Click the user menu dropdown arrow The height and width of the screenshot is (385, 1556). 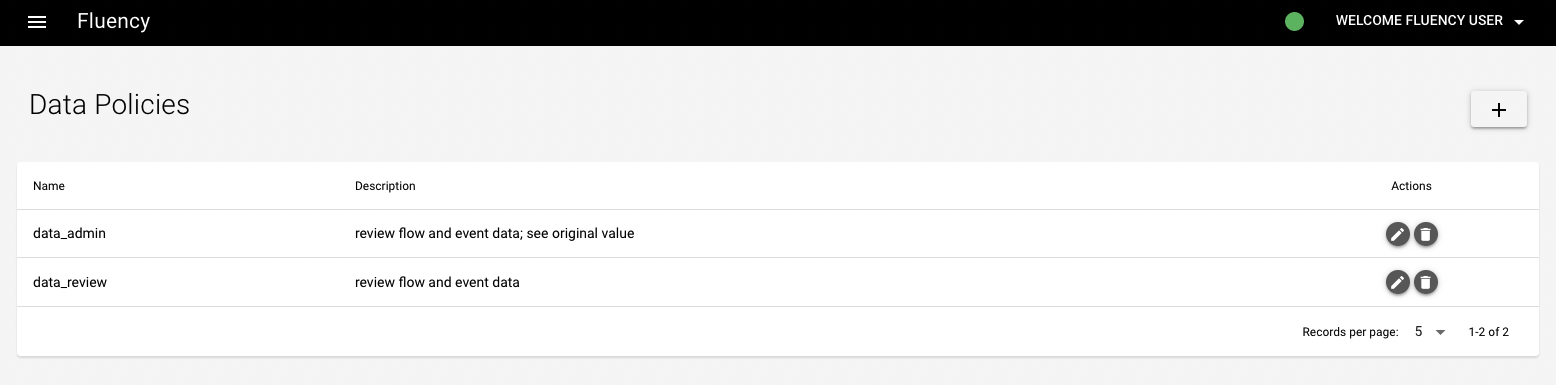(x=1519, y=22)
